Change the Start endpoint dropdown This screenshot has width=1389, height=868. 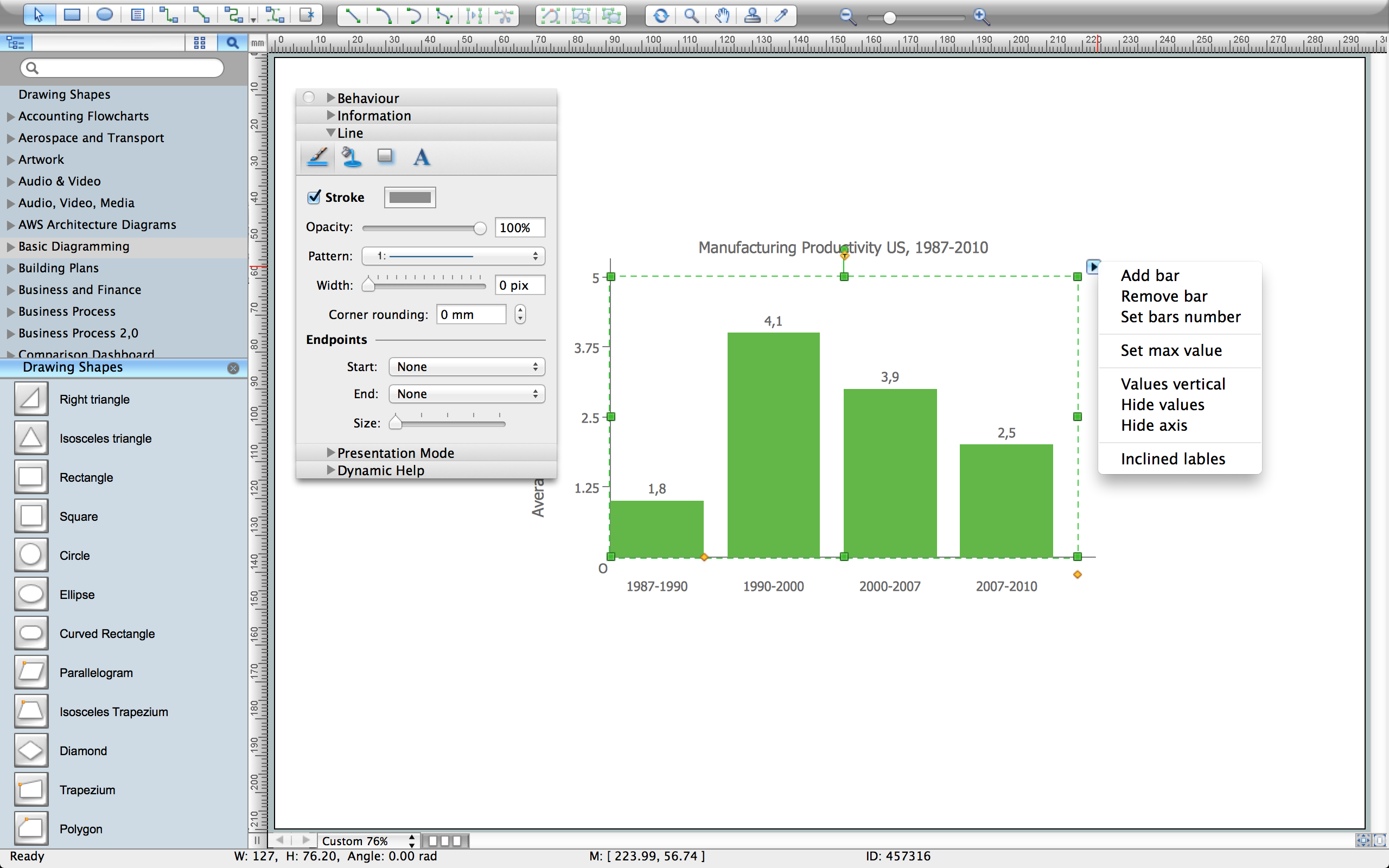point(464,366)
